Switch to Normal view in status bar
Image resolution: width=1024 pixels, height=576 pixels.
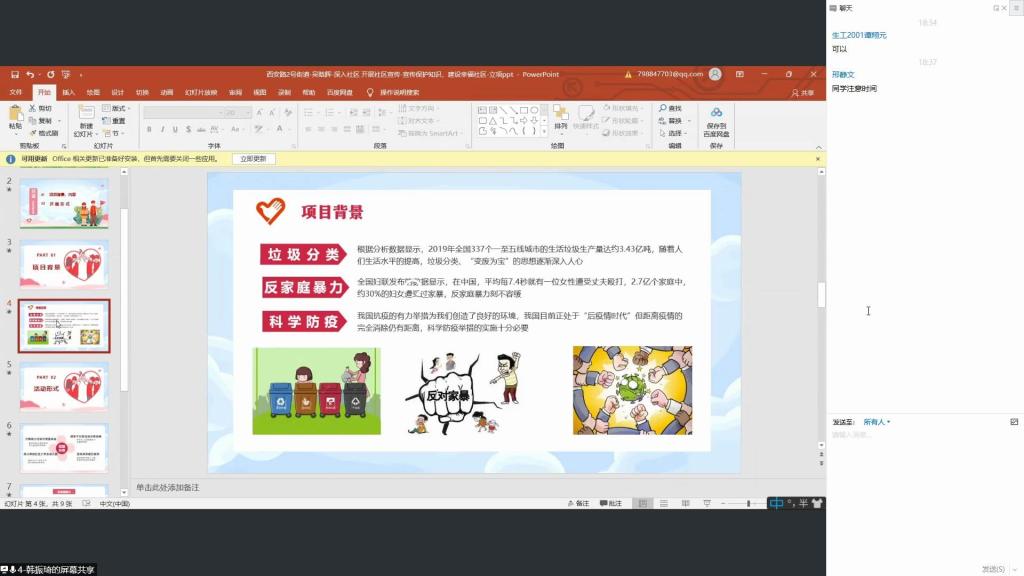click(645, 503)
